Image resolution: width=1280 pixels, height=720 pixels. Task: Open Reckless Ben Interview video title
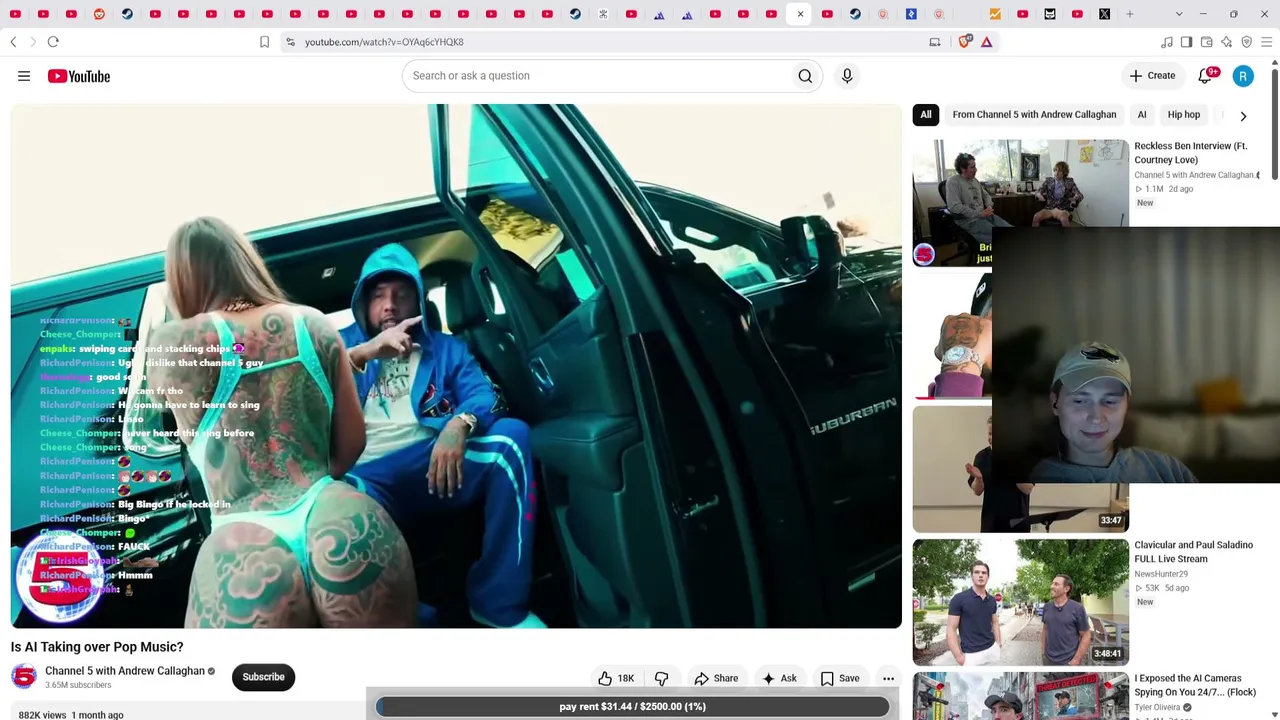pyautogui.click(x=1191, y=153)
